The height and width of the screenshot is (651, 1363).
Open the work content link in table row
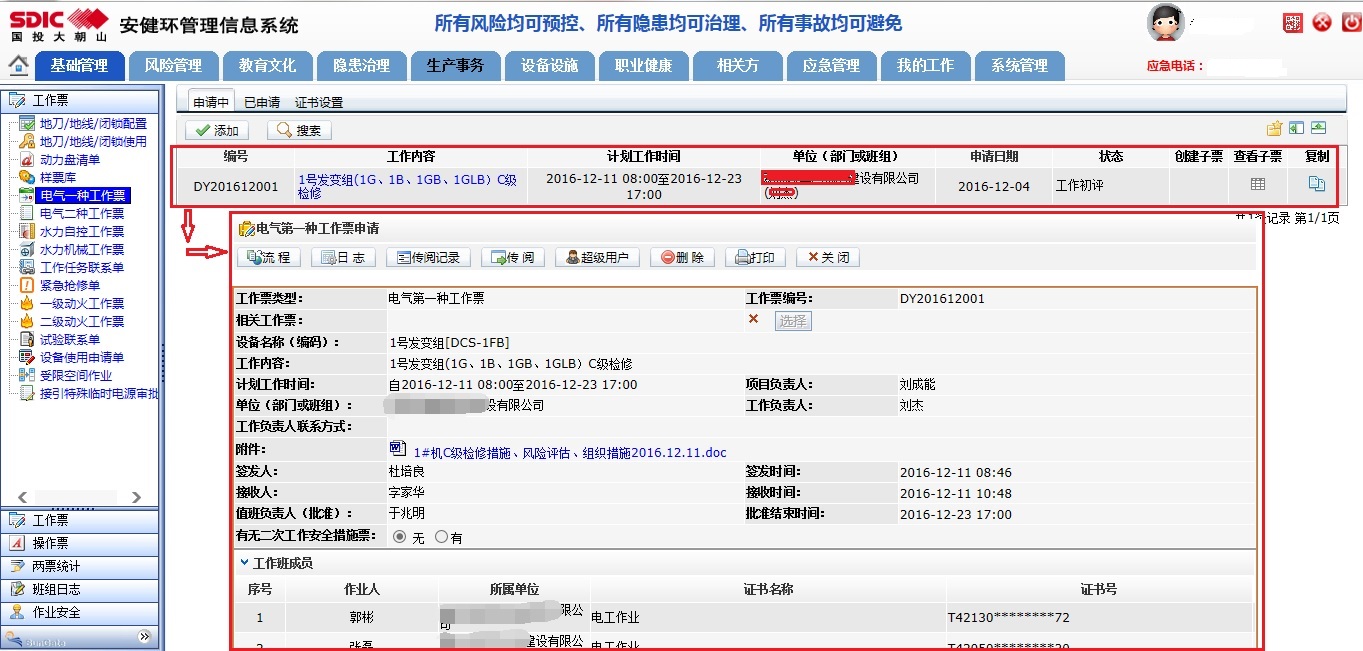pos(407,187)
